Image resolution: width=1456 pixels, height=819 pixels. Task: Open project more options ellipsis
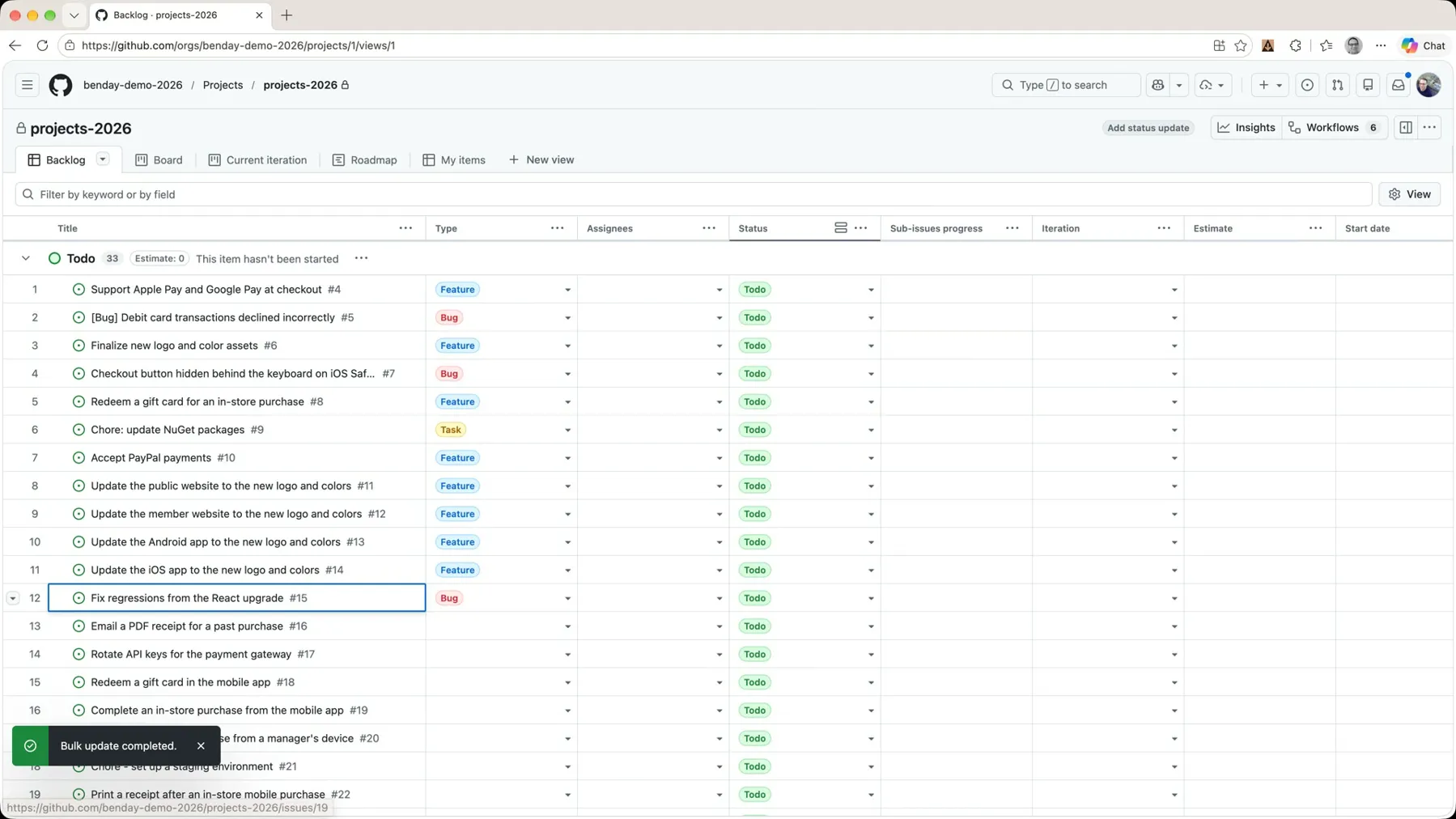[x=1430, y=127]
